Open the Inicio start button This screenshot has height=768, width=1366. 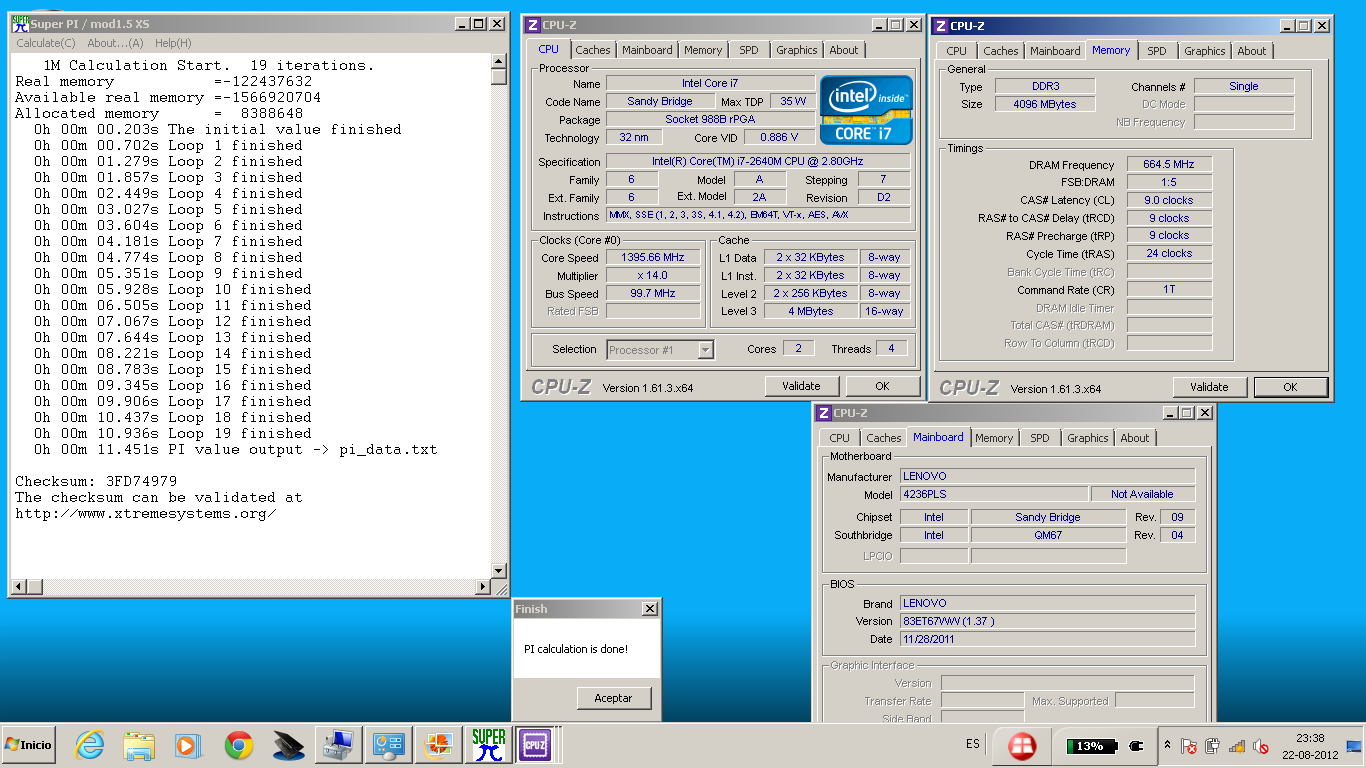pyautogui.click(x=29, y=745)
